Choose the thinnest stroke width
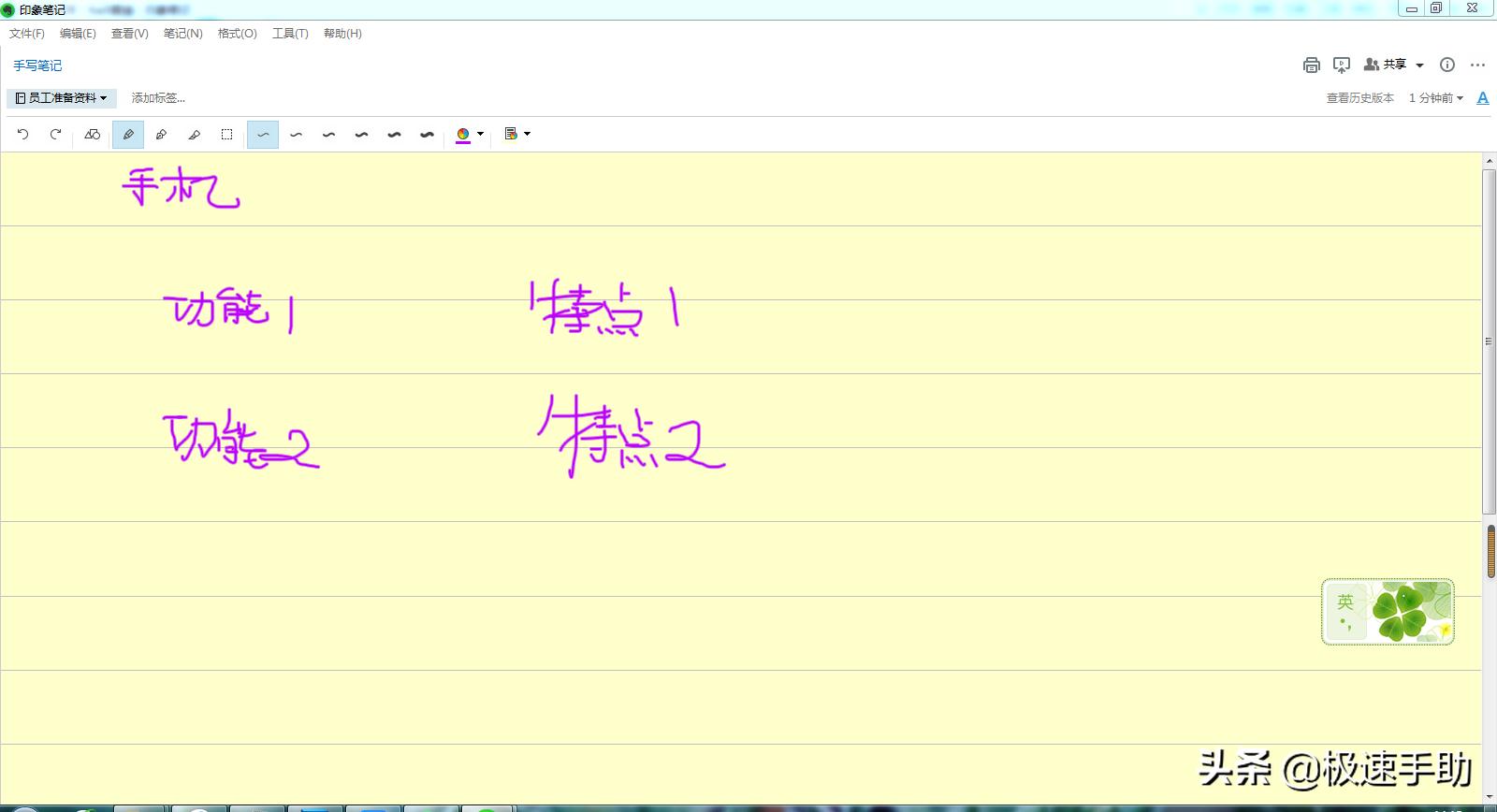This screenshot has height=812, width=1497. (x=263, y=135)
